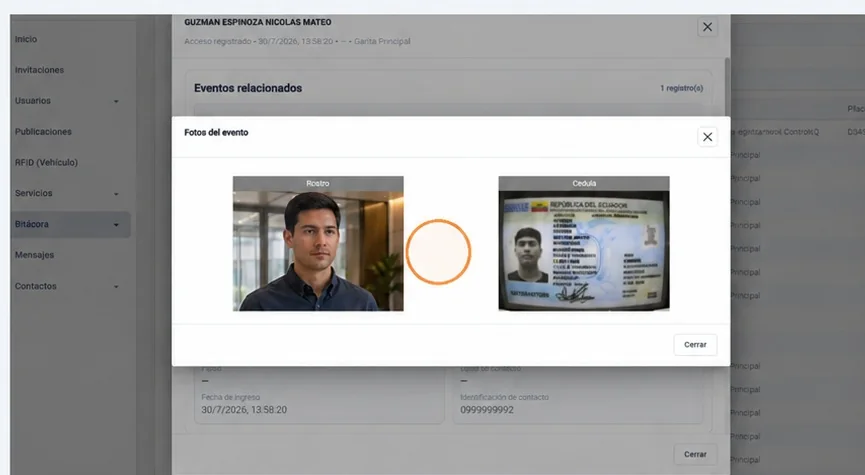Click the dimmed Cerrar button in detail panel

695,454
